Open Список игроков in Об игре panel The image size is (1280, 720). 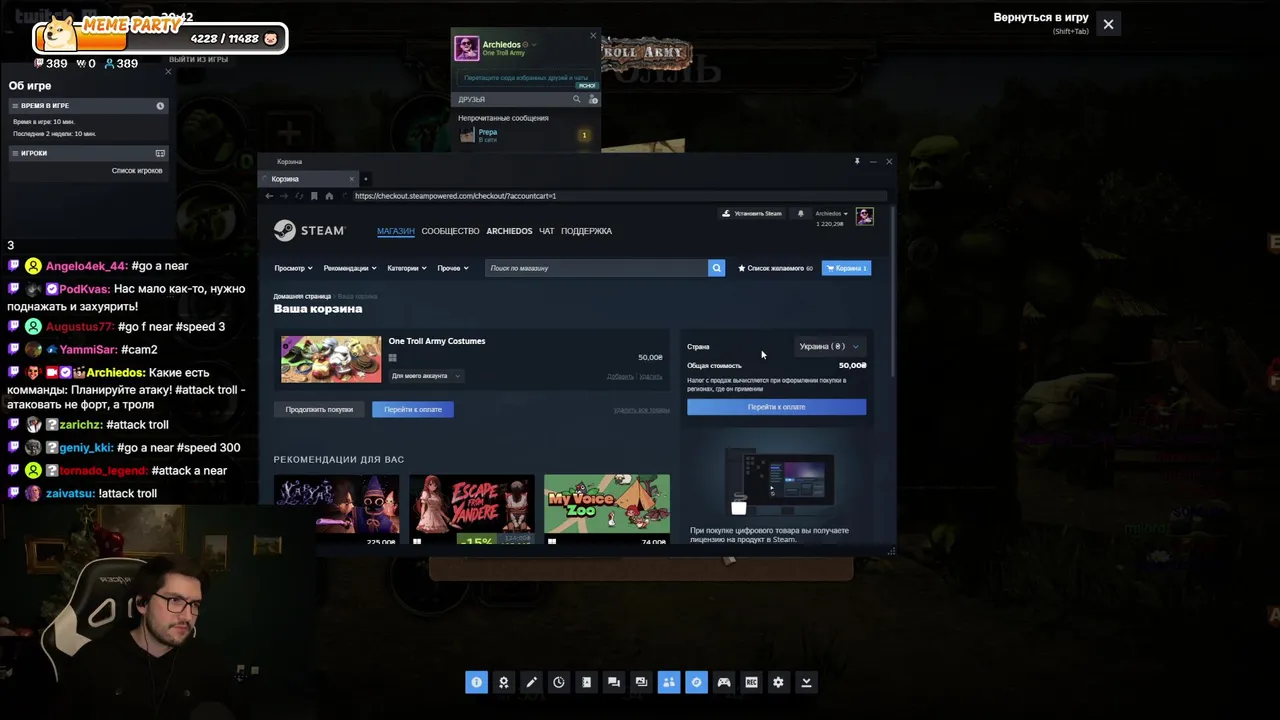tap(137, 171)
